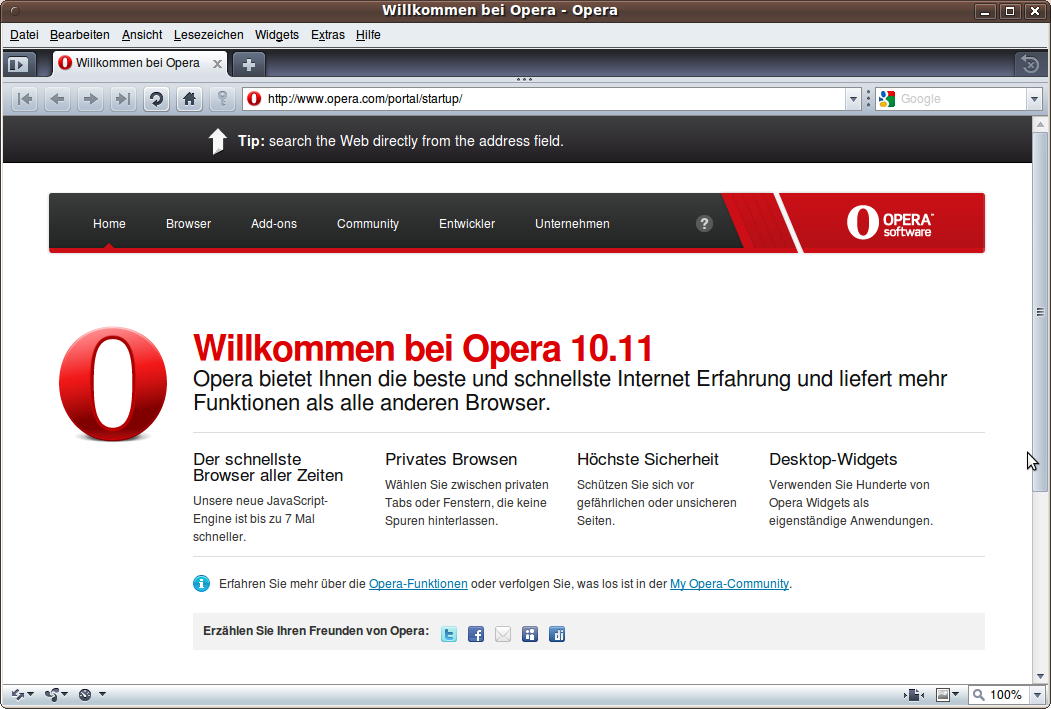The height and width of the screenshot is (709, 1051).
Task: Open the Extras menu
Action: click(328, 35)
